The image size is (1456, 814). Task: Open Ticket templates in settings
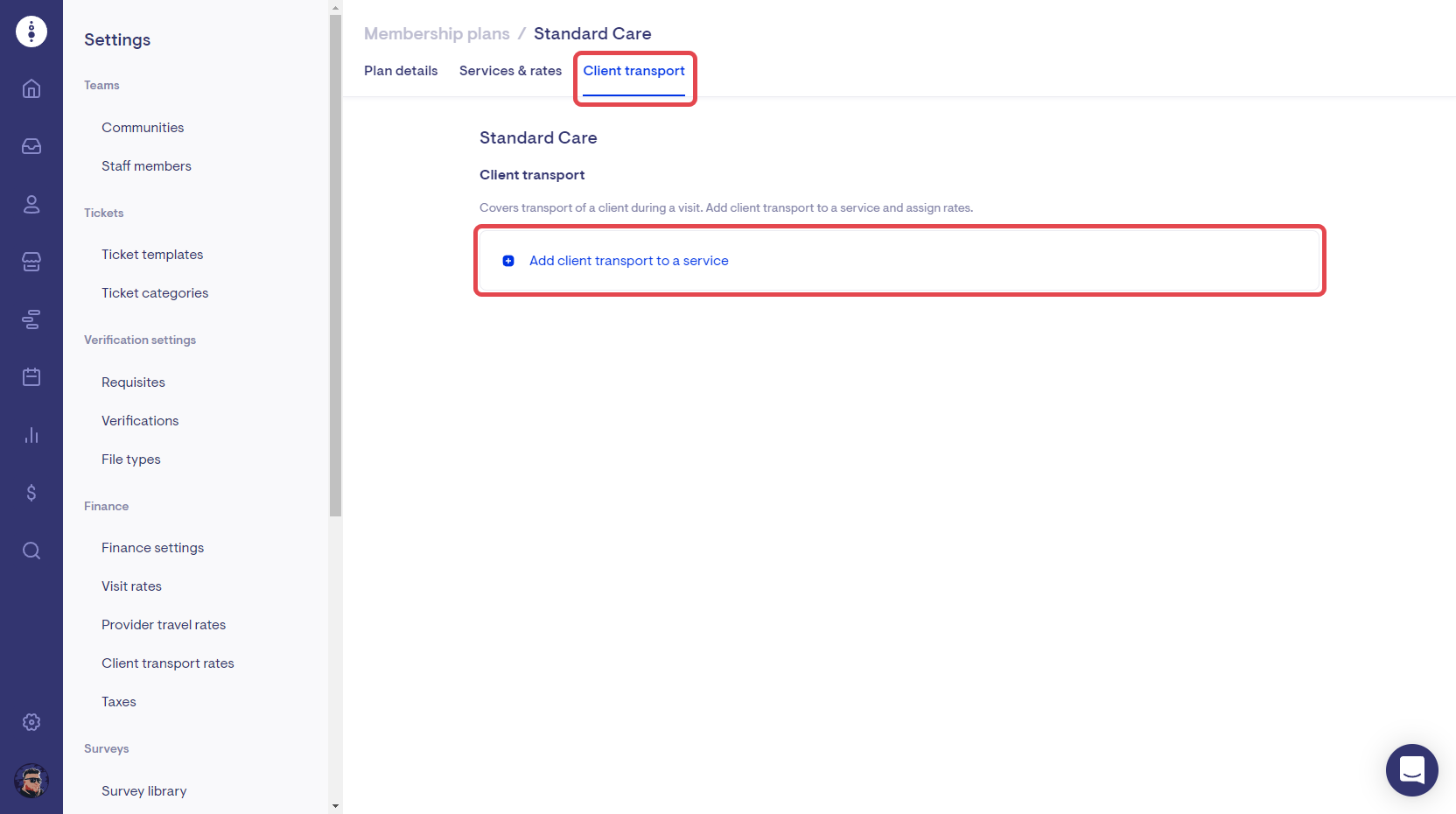click(152, 255)
